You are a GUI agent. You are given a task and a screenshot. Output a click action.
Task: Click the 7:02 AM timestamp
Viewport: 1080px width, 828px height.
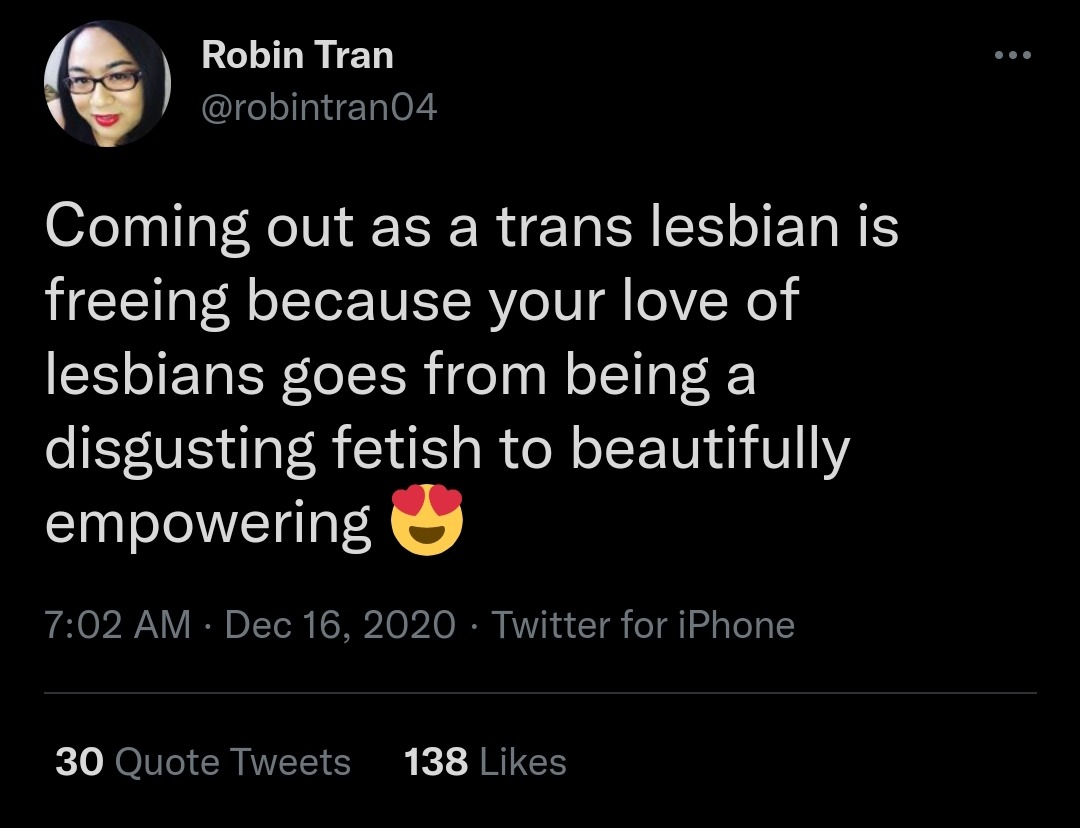pyautogui.click(x=117, y=625)
